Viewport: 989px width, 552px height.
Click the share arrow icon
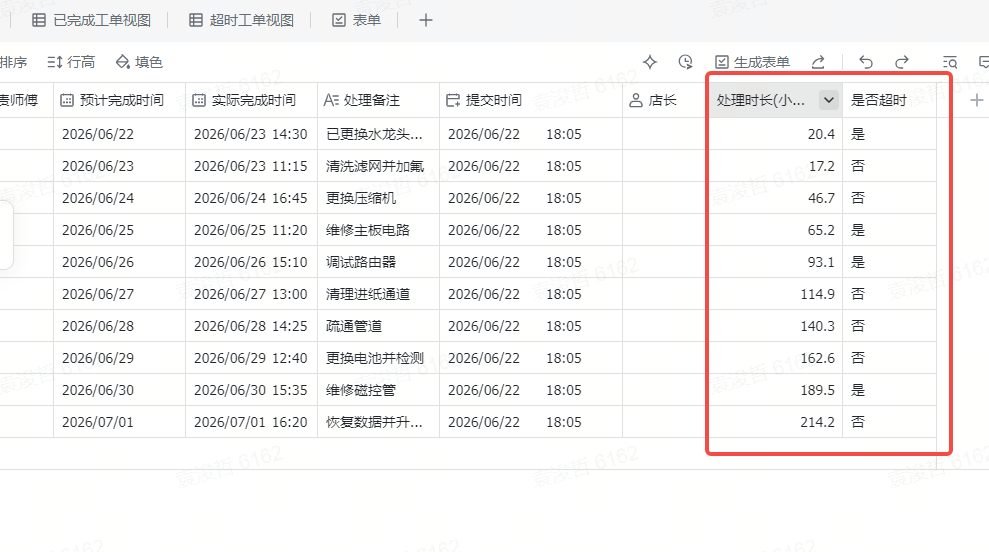coord(818,62)
